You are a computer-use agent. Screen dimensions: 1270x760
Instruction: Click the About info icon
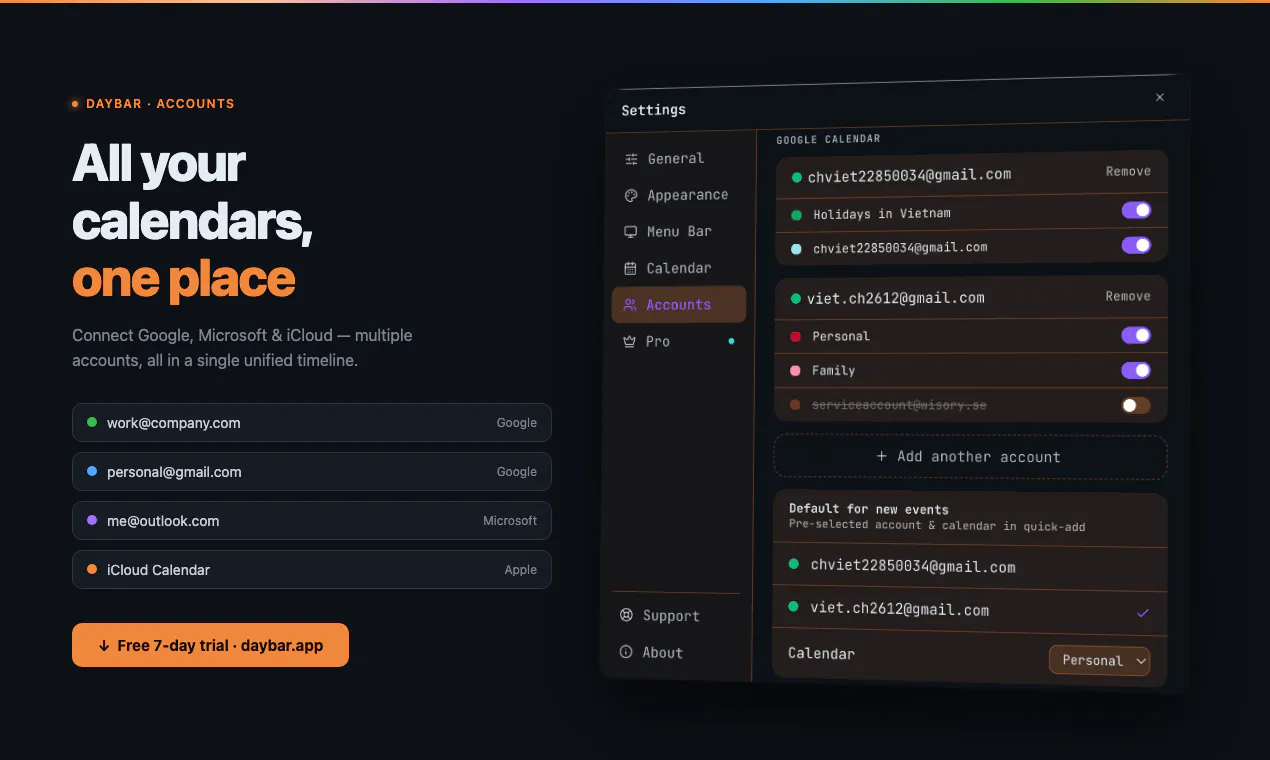point(626,652)
